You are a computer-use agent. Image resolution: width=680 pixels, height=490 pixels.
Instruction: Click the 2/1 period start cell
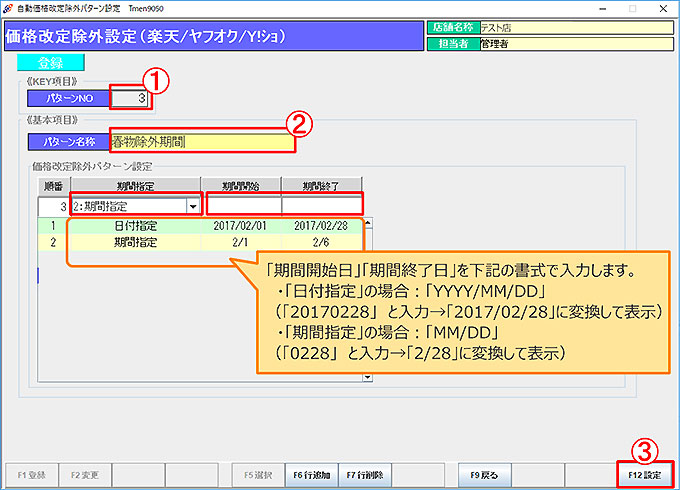241,242
